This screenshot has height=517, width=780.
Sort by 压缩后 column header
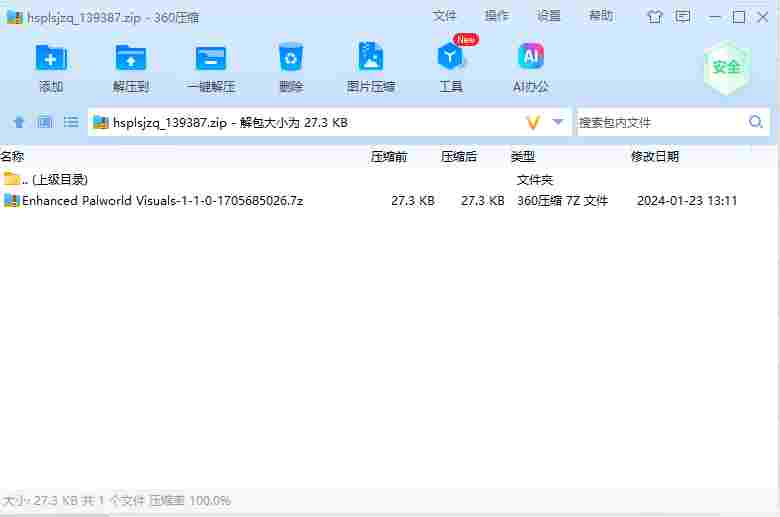(459, 157)
